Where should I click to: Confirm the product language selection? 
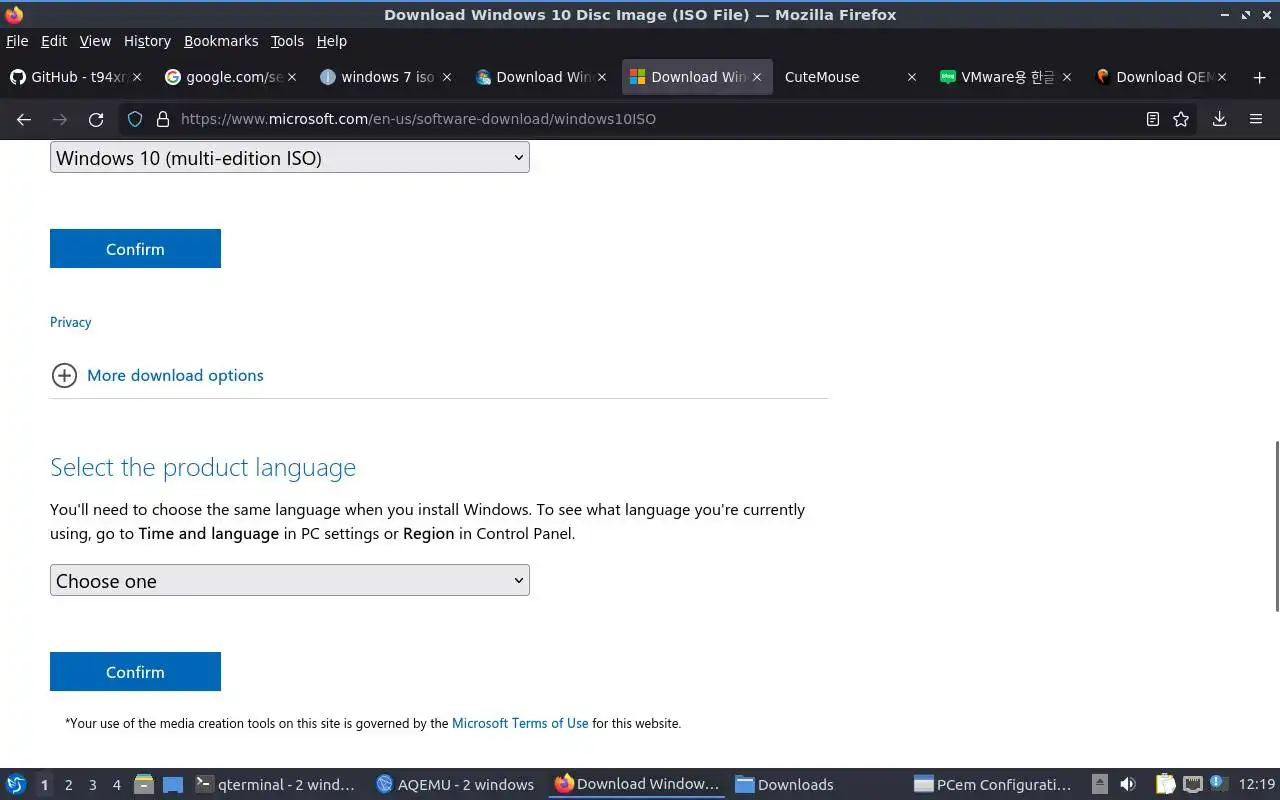(135, 672)
